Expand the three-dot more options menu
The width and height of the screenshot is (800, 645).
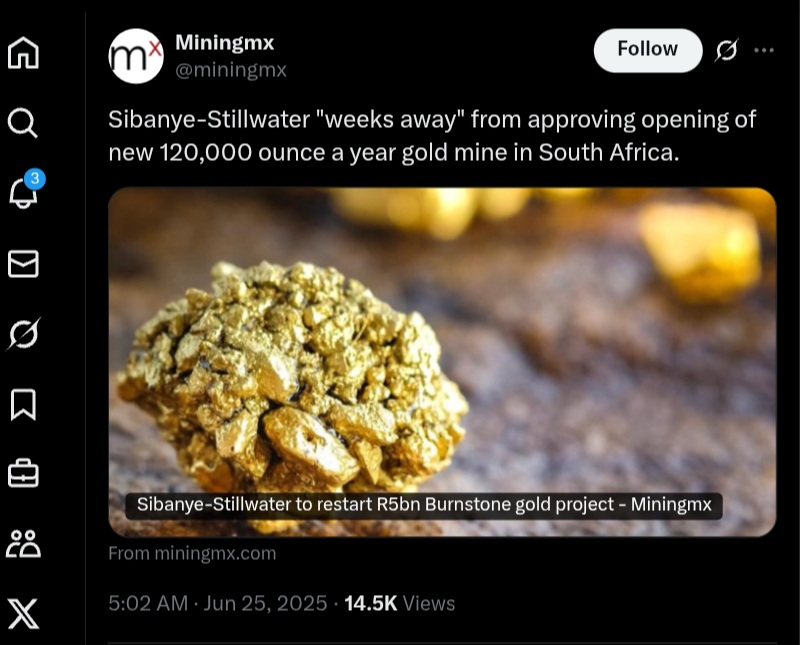point(764,50)
